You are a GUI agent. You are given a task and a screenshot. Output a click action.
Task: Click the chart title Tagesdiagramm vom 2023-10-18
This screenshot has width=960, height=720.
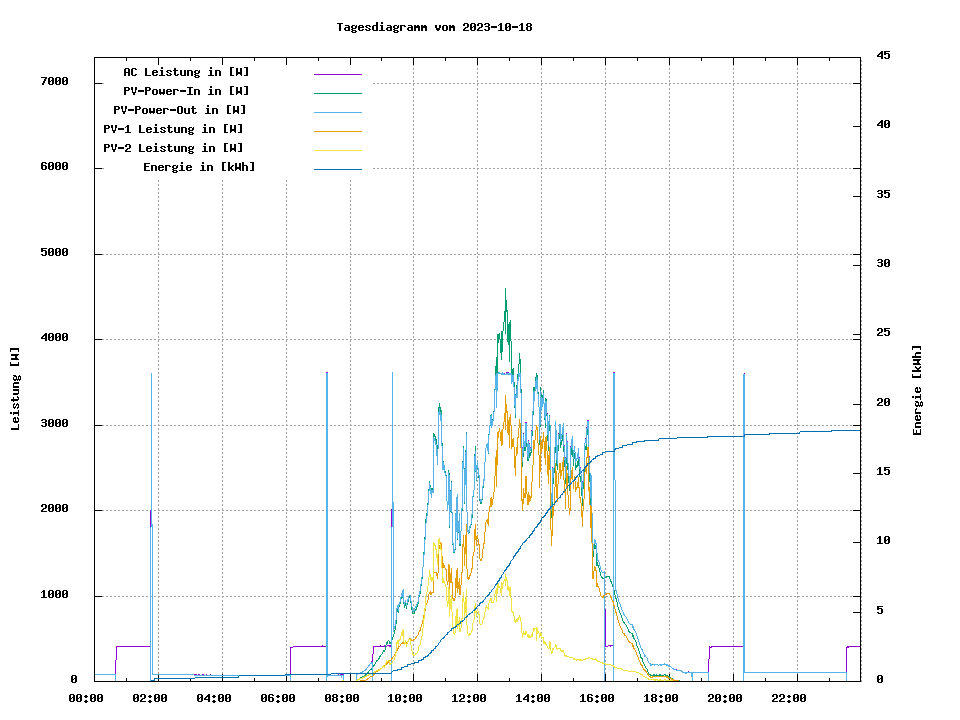434,27
